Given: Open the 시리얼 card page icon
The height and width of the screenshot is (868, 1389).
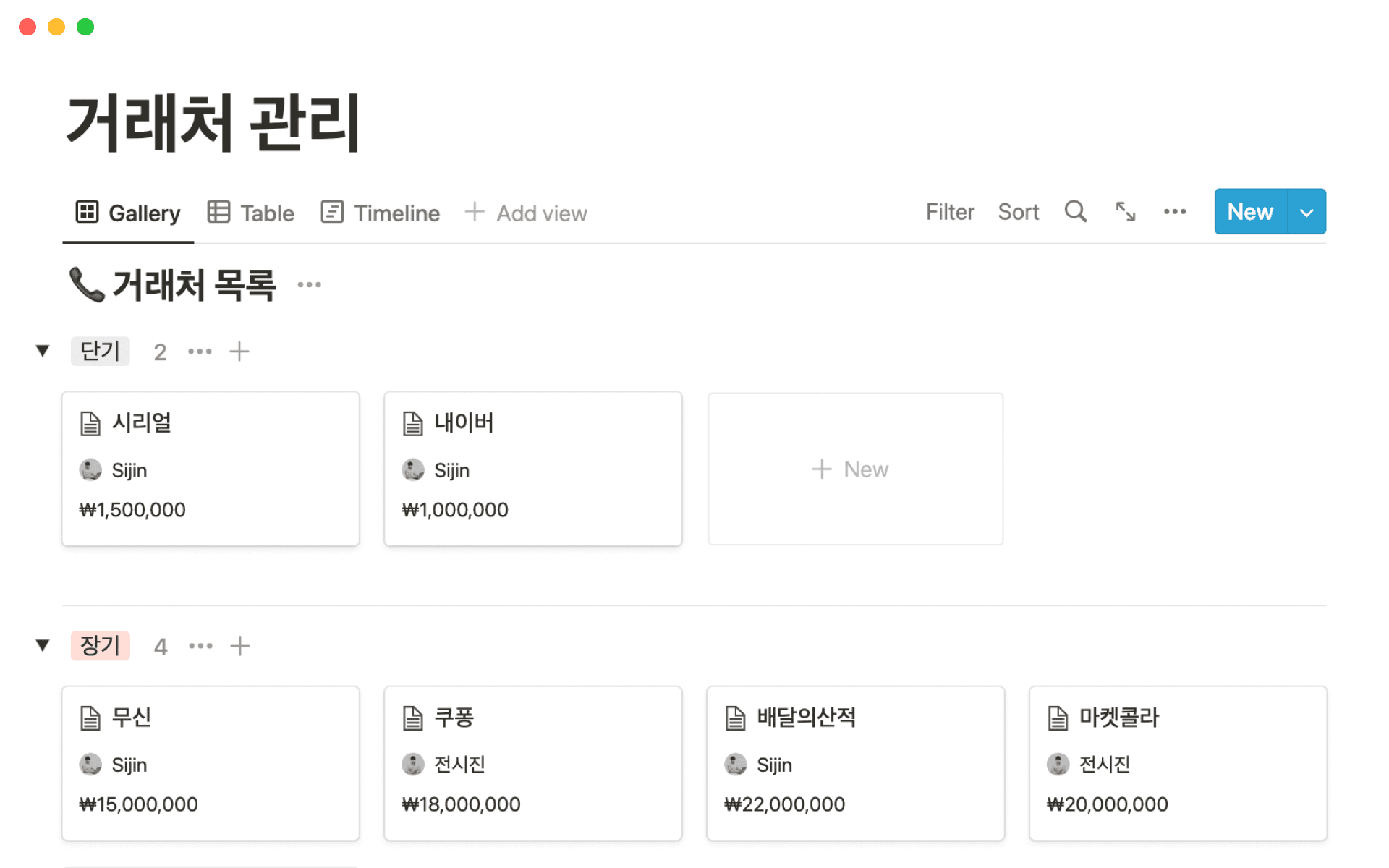Looking at the screenshot, I should tap(90, 423).
